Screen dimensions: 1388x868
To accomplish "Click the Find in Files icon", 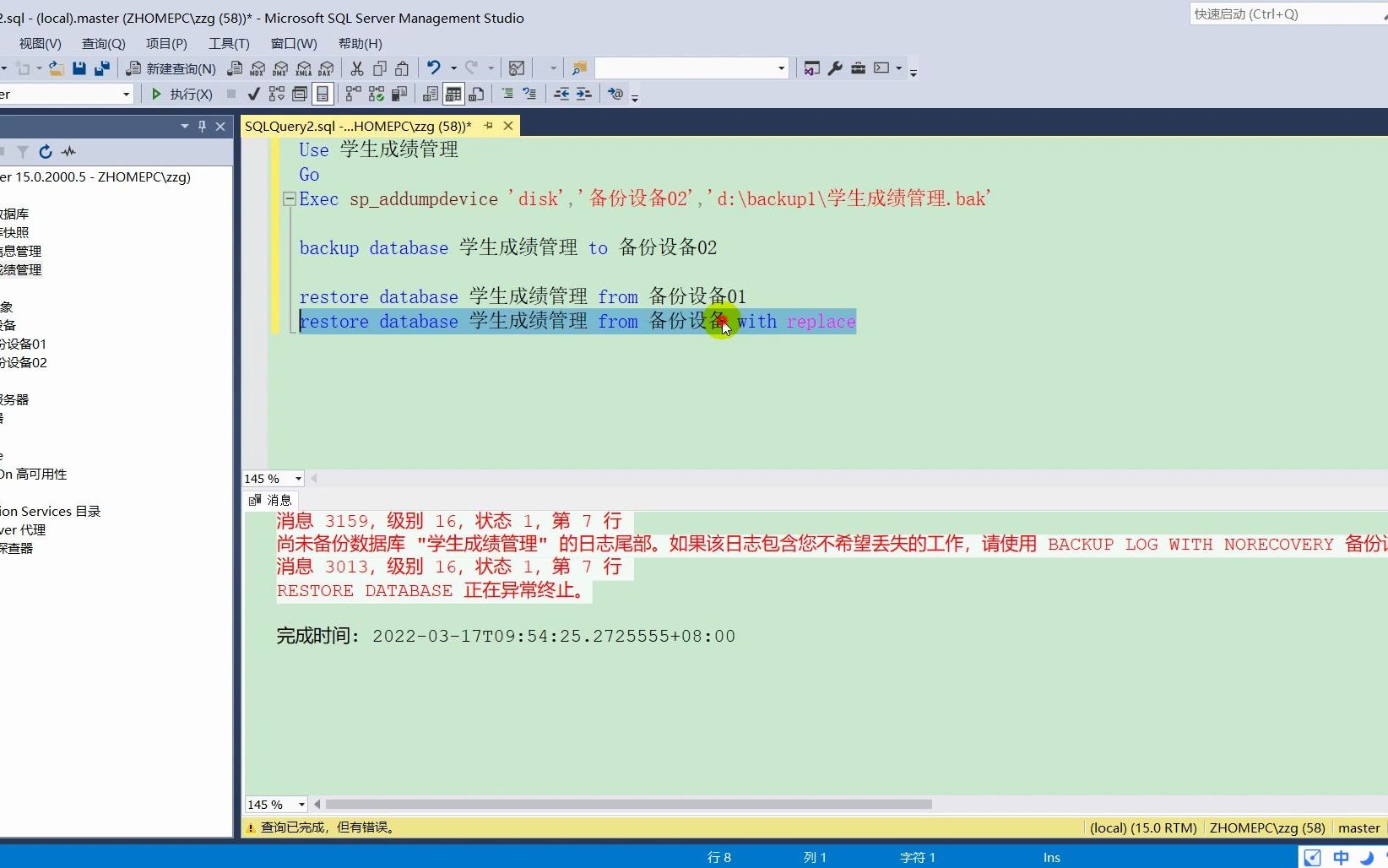I will point(579,68).
